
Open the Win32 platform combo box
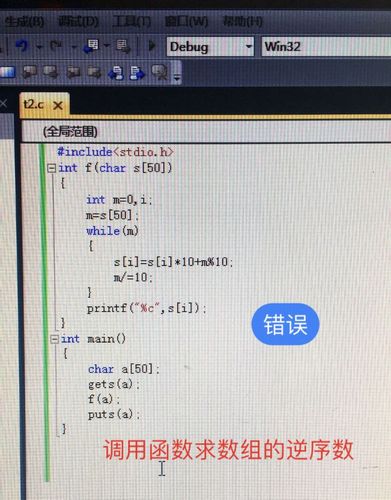tap(326, 46)
